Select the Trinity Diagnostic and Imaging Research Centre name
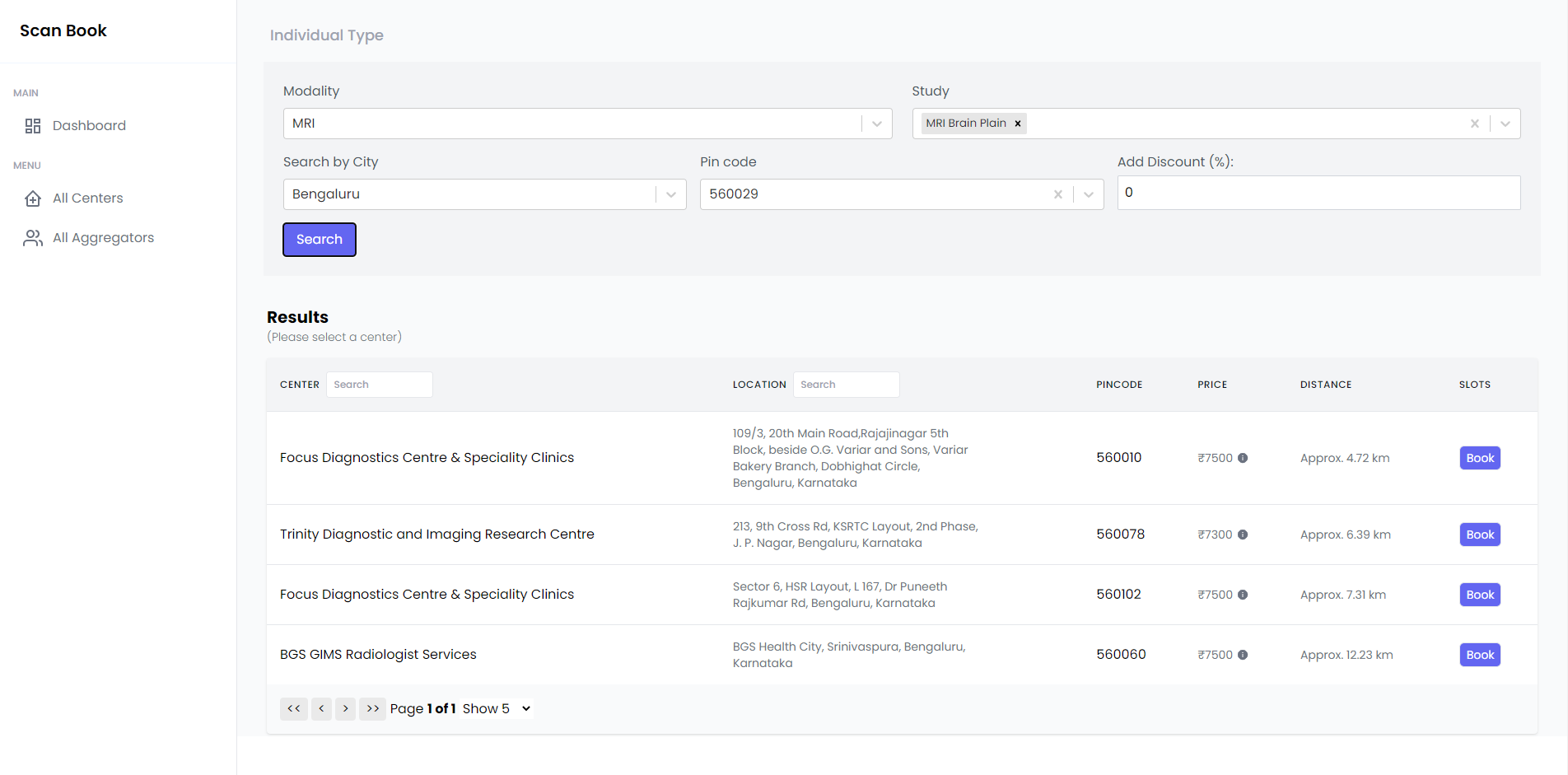The width and height of the screenshot is (1568, 775). 437,535
